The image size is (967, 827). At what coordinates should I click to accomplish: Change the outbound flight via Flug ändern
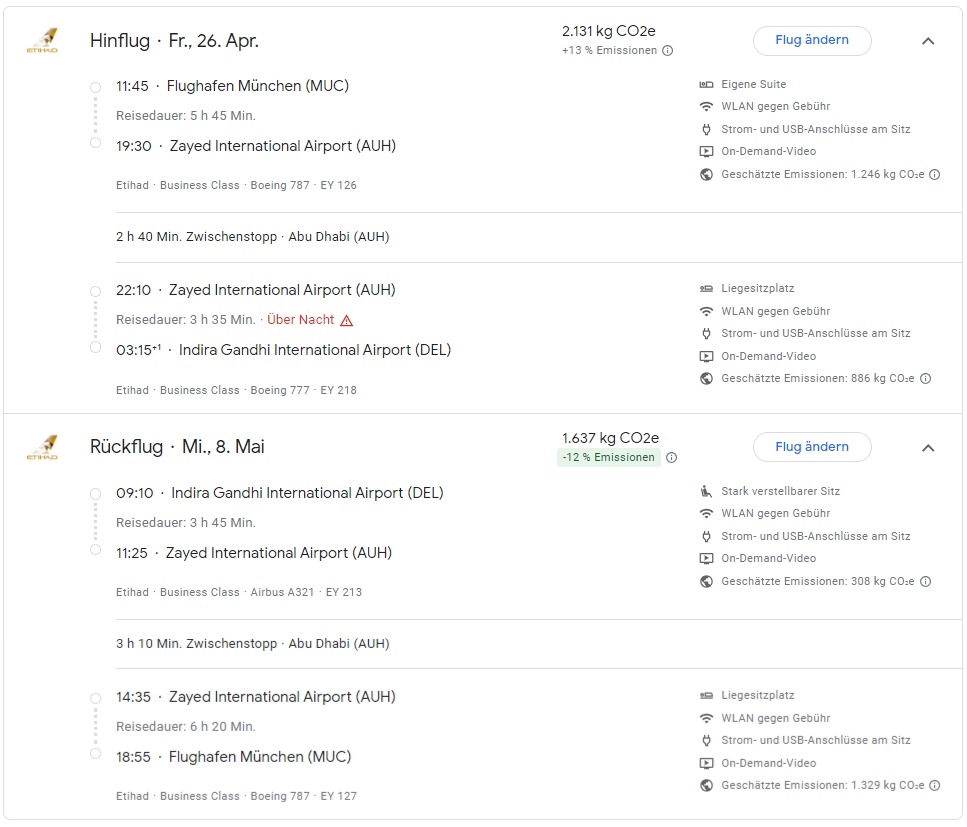point(812,41)
